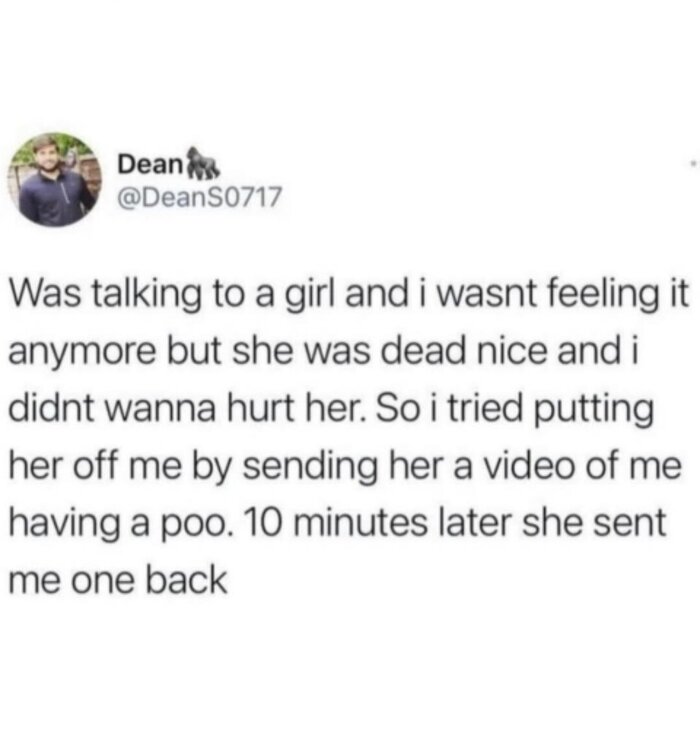Click the line 'anymore but she was dead nice'
Viewport: 700px width, 750px height.
tap(324, 353)
